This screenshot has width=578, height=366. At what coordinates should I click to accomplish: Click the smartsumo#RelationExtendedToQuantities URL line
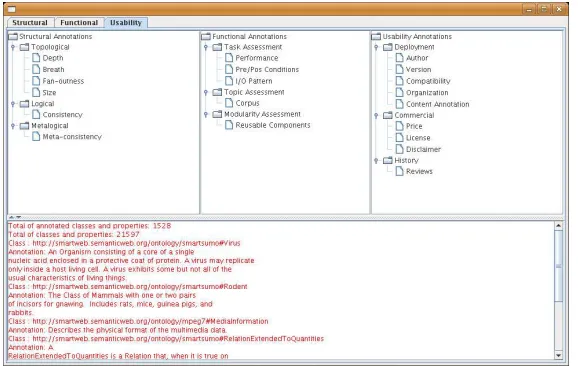pos(166,339)
